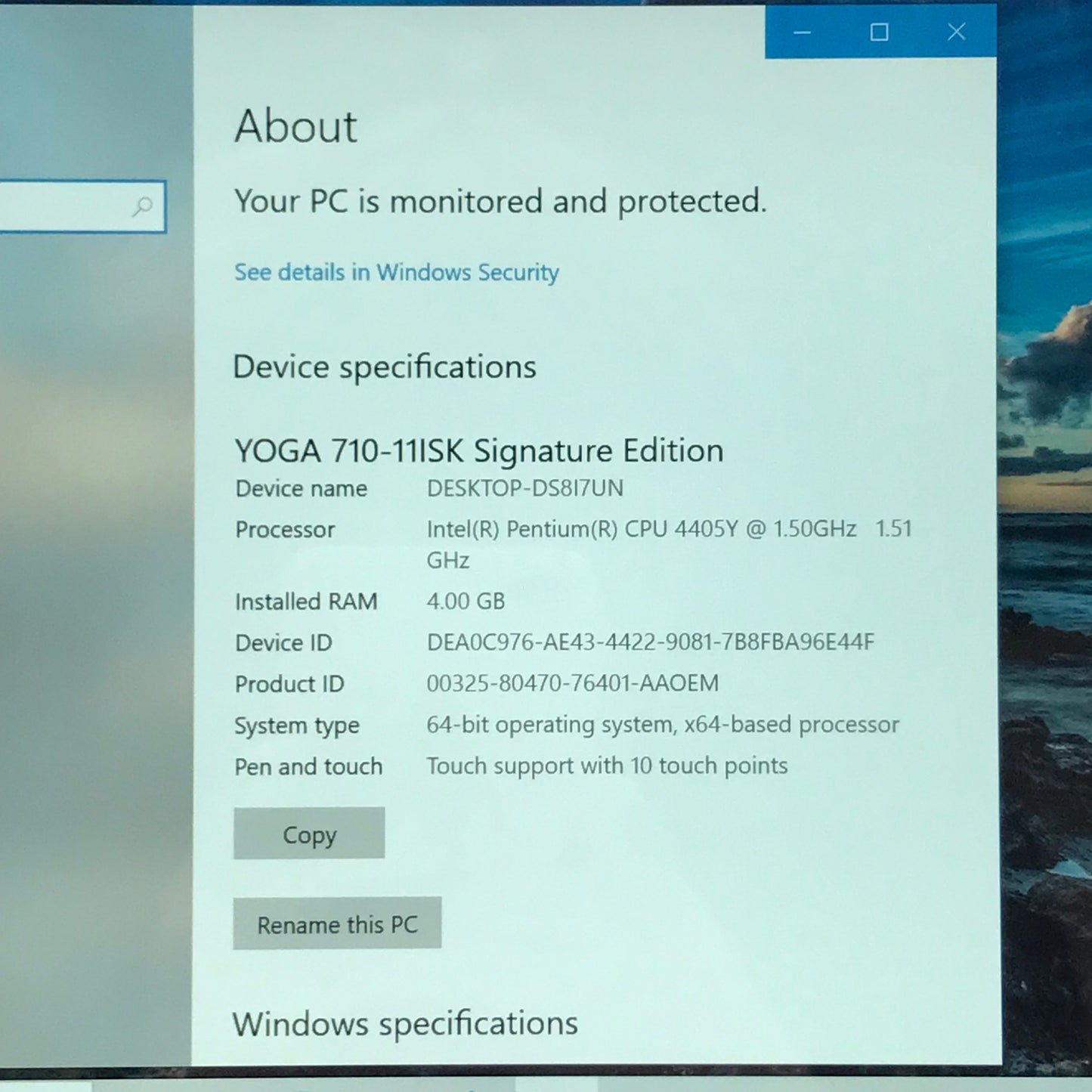Click the Installed RAM label
Screen dimensions: 1092x1092
pyautogui.click(x=306, y=602)
